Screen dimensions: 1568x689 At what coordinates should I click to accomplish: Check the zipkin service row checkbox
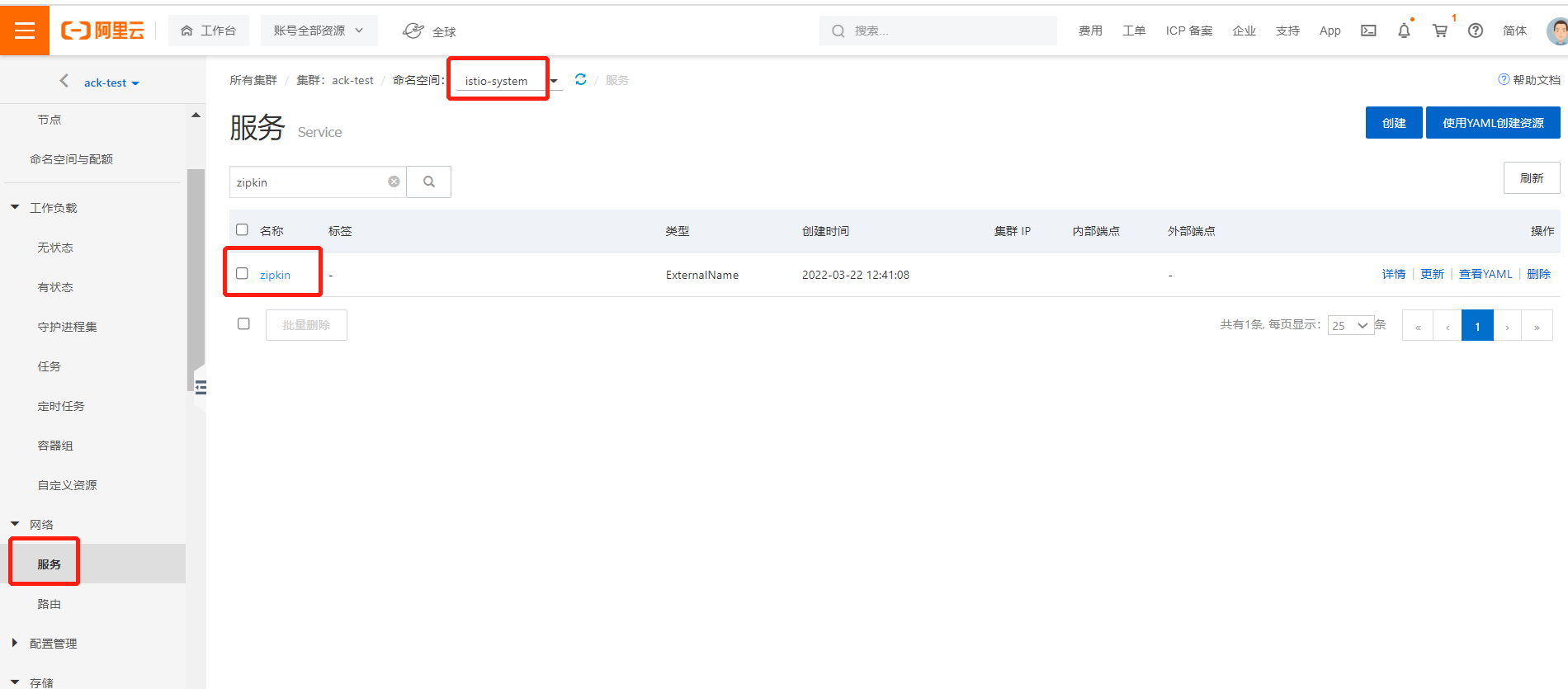tap(242, 273)
